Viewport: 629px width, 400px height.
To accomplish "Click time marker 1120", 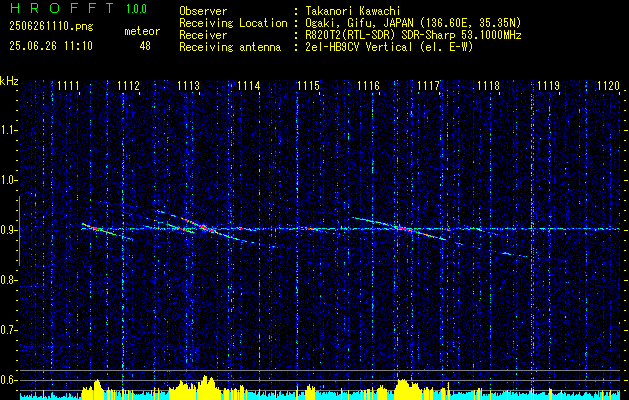I will [x=608, y=85].
